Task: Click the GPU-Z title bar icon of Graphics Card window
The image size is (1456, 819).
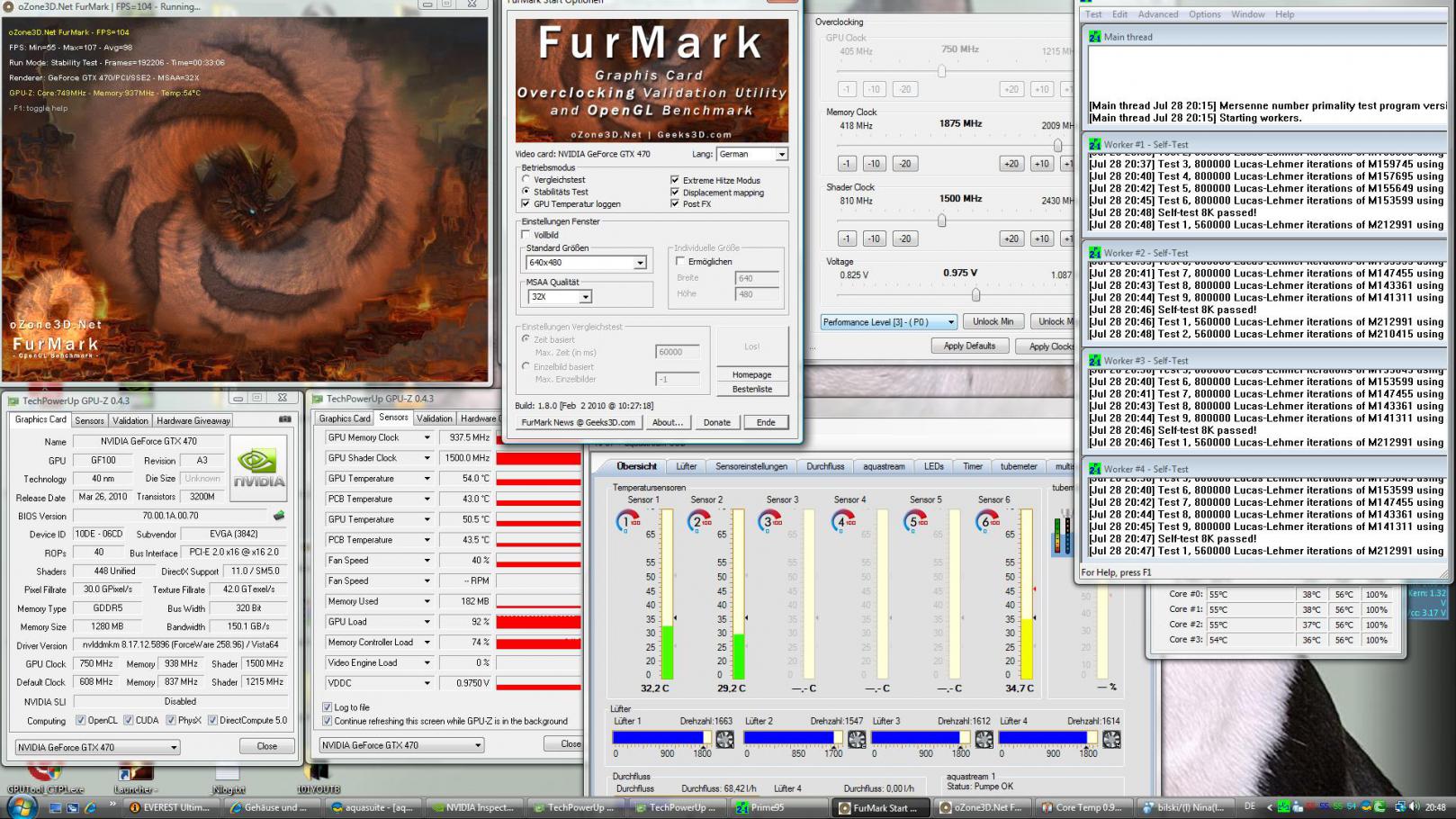Action: tap(13, 400)
